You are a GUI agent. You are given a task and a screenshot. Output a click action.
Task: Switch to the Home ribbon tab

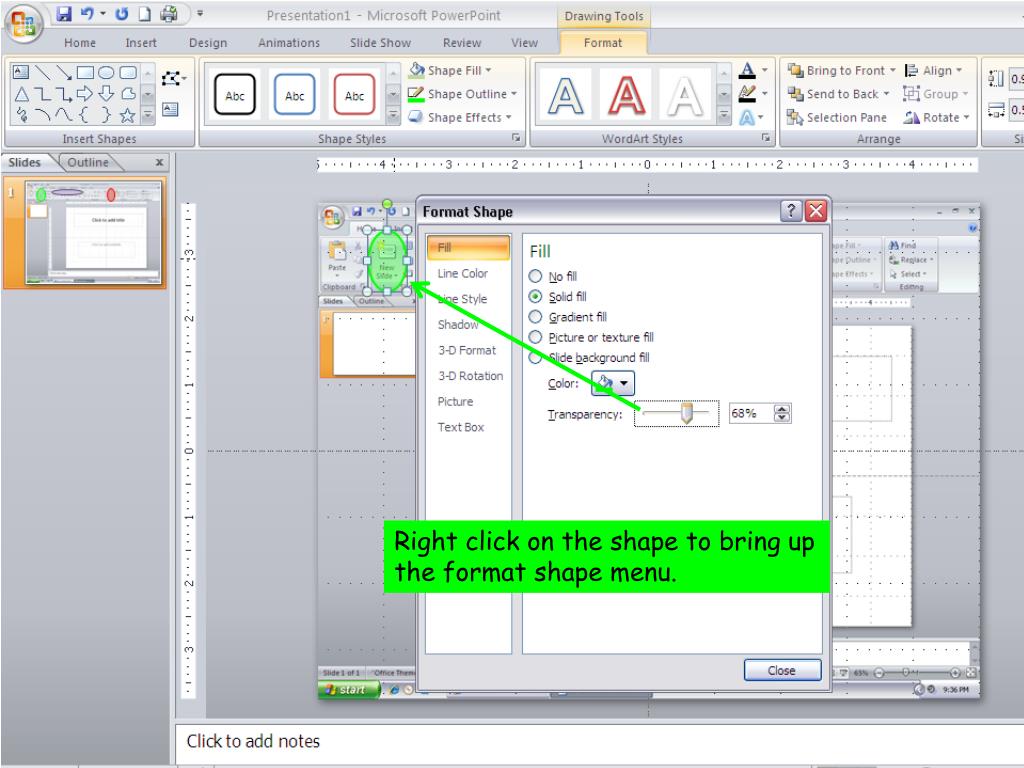pos(80,42)
